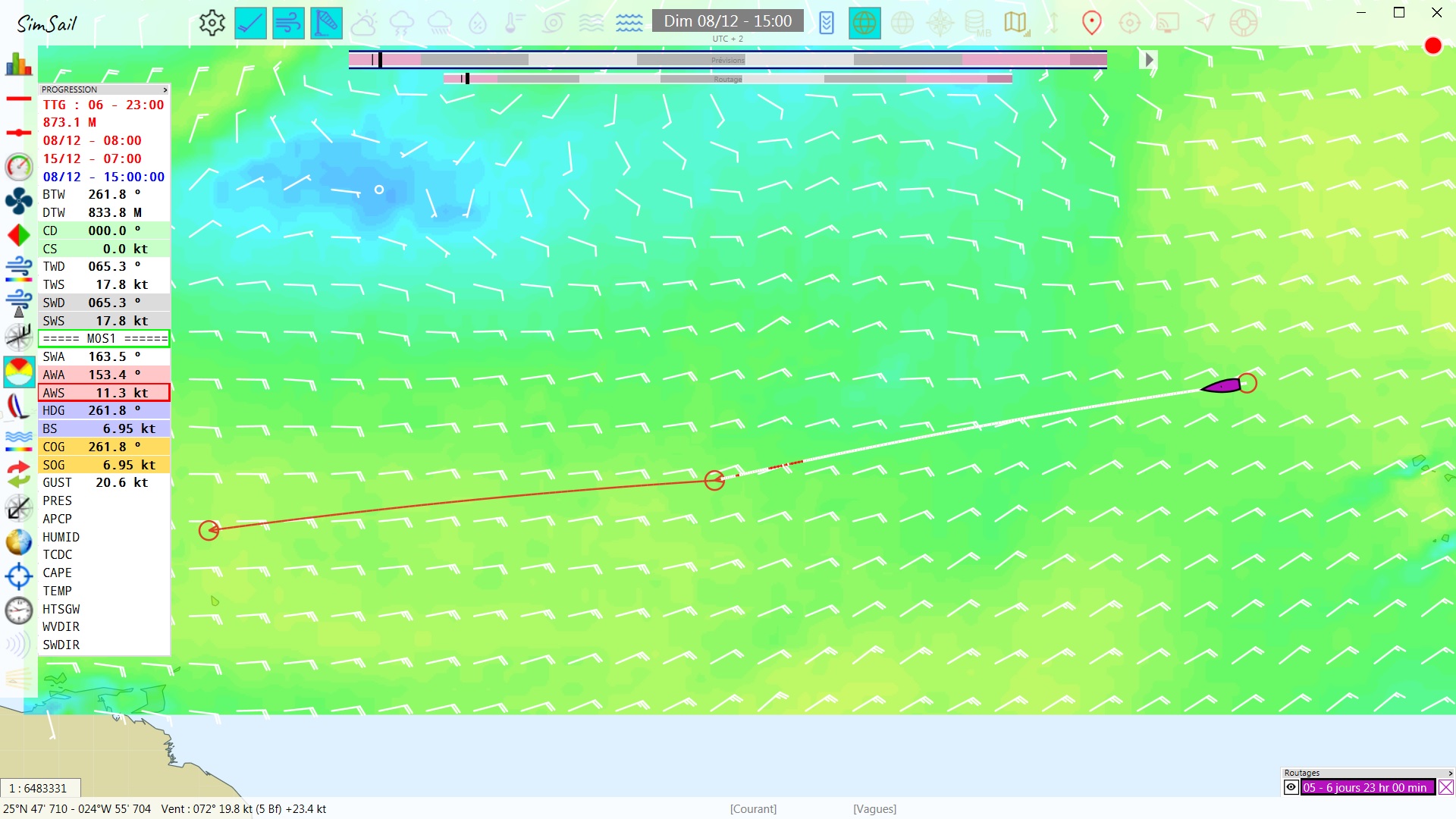Toggle the globe map mode button
1456x819 pixels.
864,23
